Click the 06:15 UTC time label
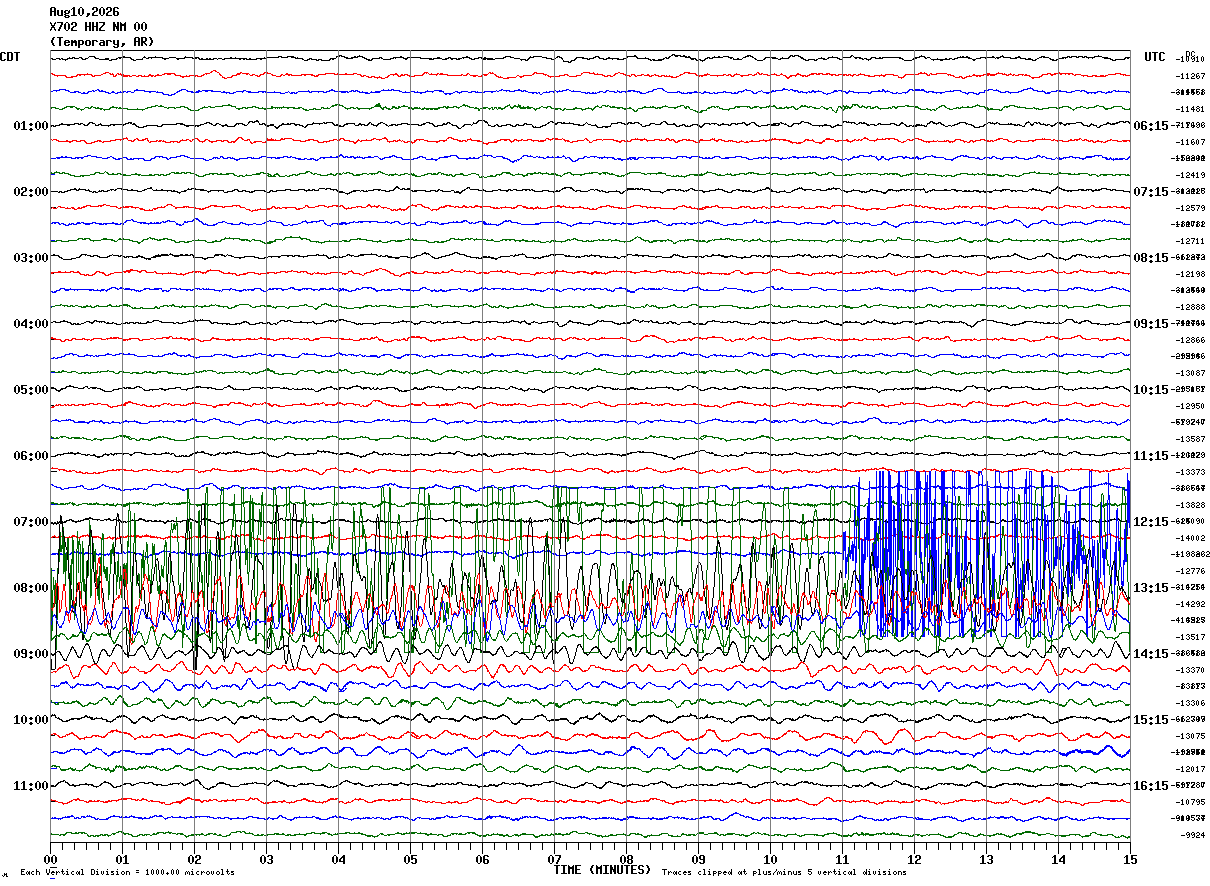The width and height of the screenshot is (1210, 886). [1151, 126]
